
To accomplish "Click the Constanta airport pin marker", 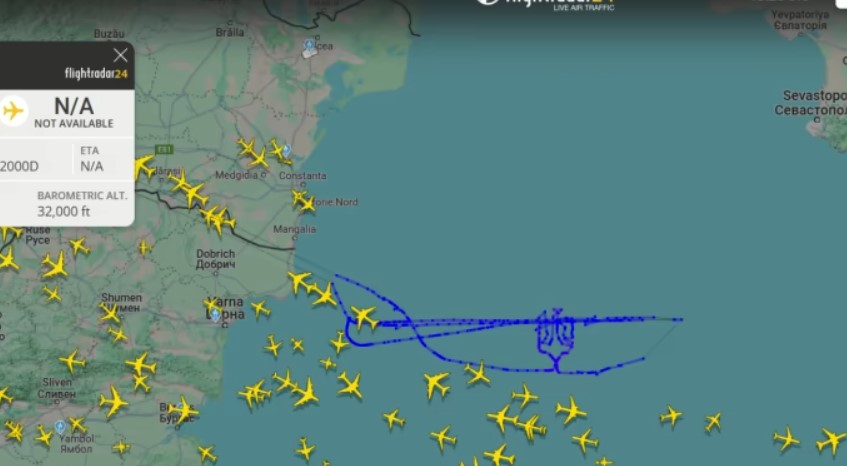I will pyautogui.click(x=287, y=150).
